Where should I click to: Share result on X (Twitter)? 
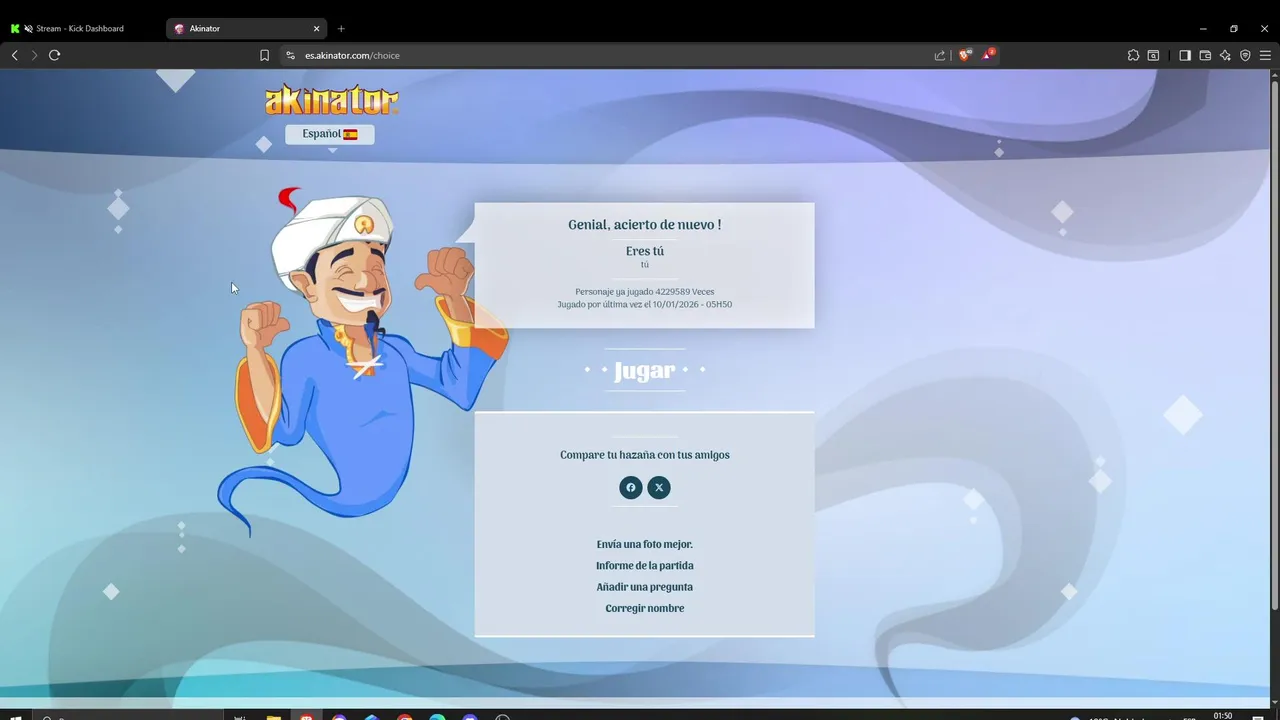(658, 487)
